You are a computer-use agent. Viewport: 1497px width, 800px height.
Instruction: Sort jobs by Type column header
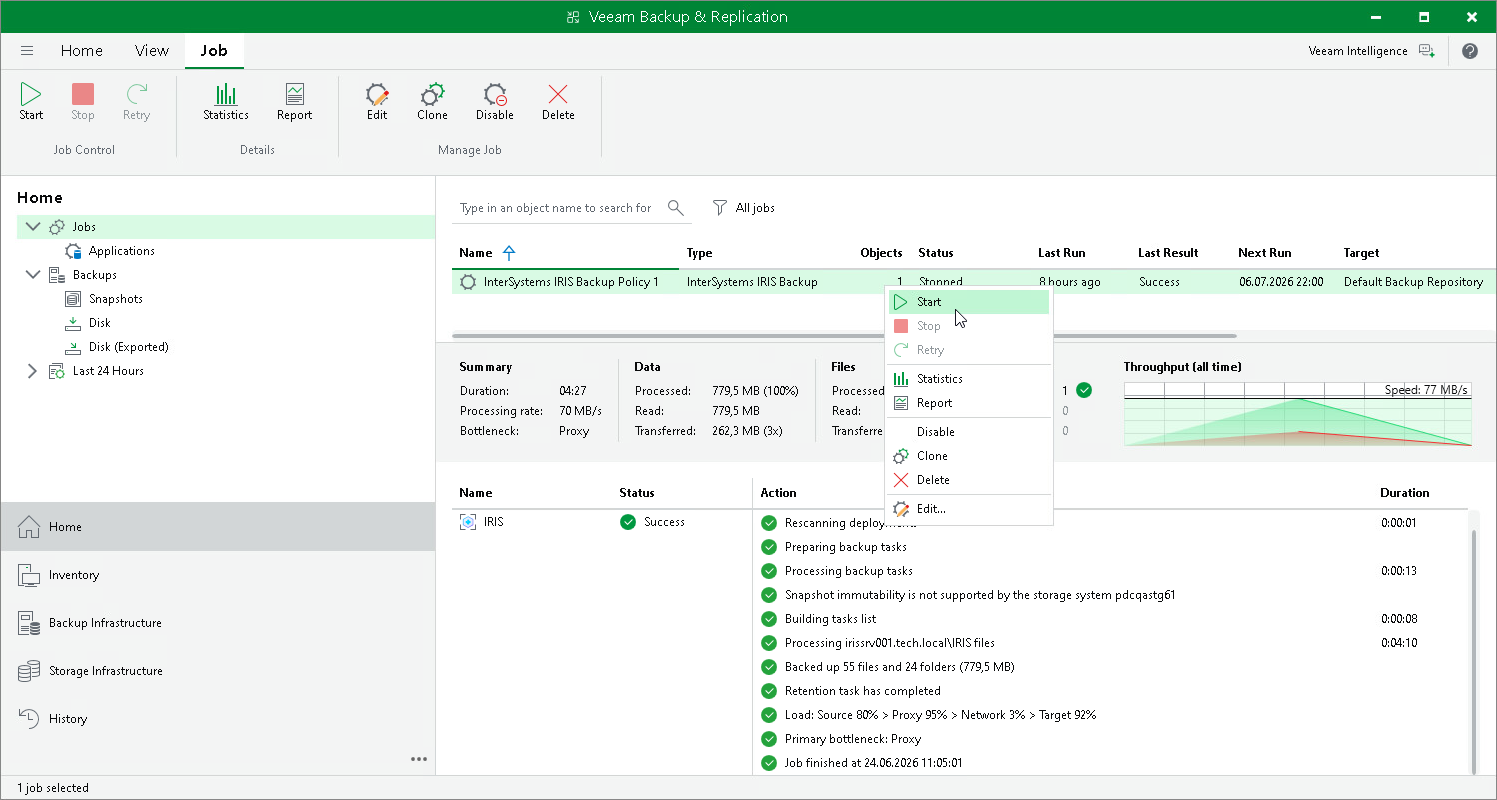point(699,253)
